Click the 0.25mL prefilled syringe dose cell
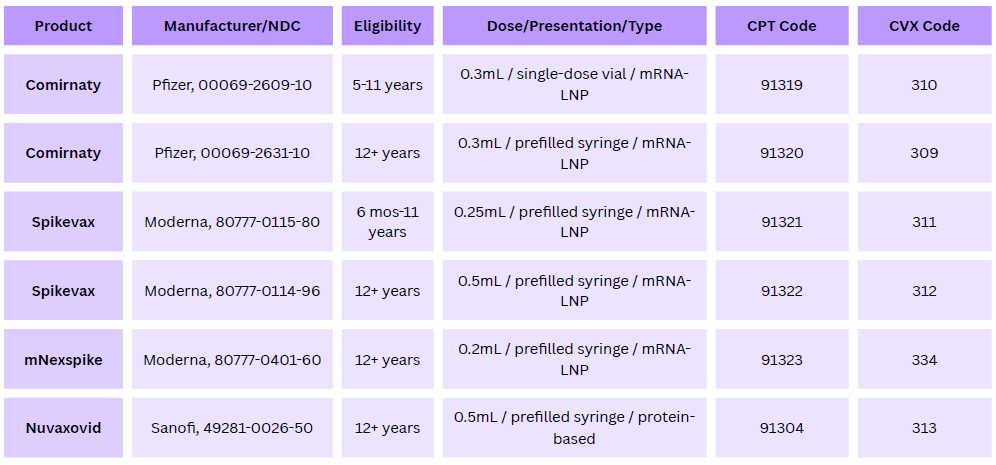Screen dimensions: 996x465 click(x=574, y=222)
